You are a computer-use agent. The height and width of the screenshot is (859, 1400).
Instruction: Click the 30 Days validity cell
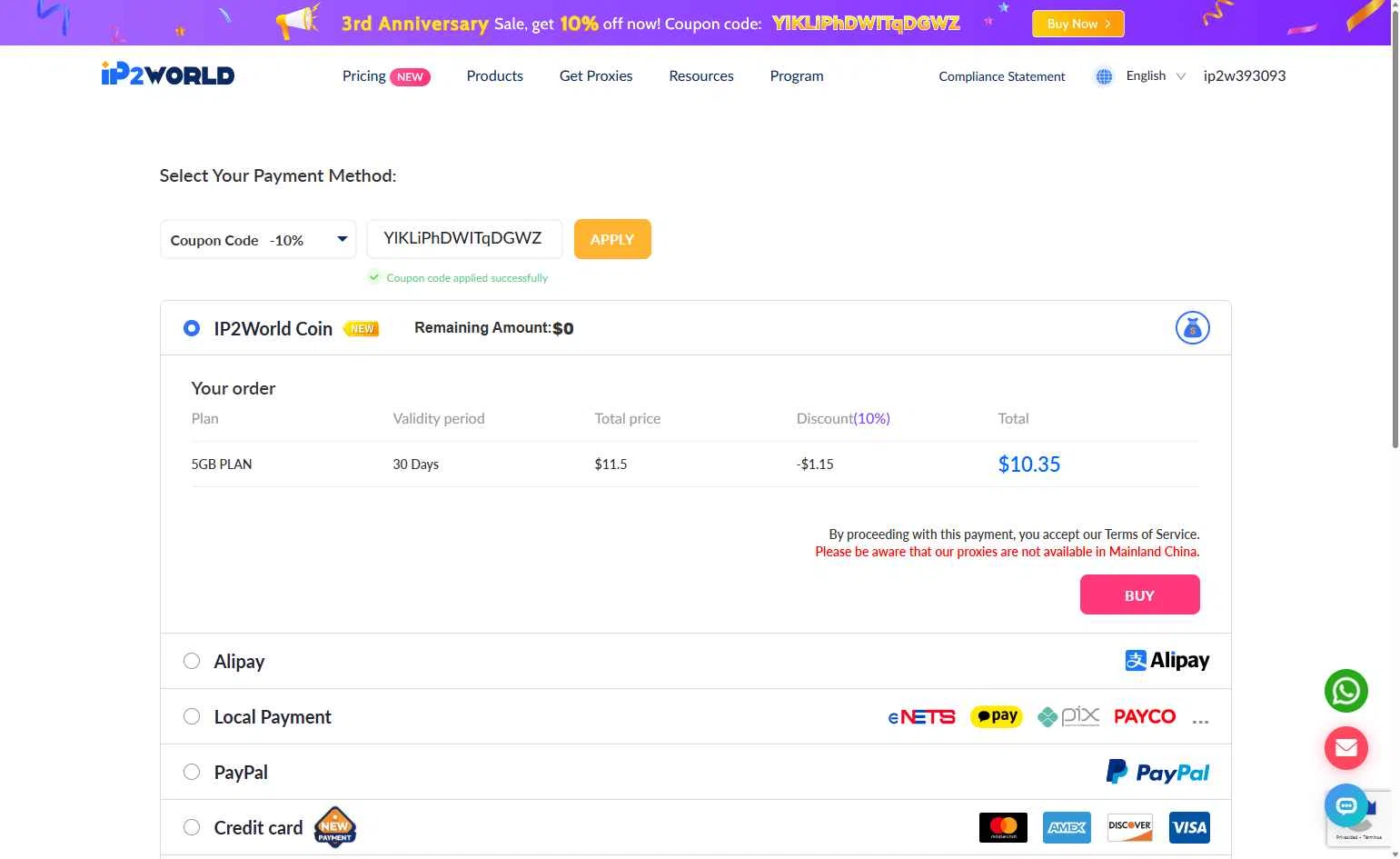(x=415, y=464)
